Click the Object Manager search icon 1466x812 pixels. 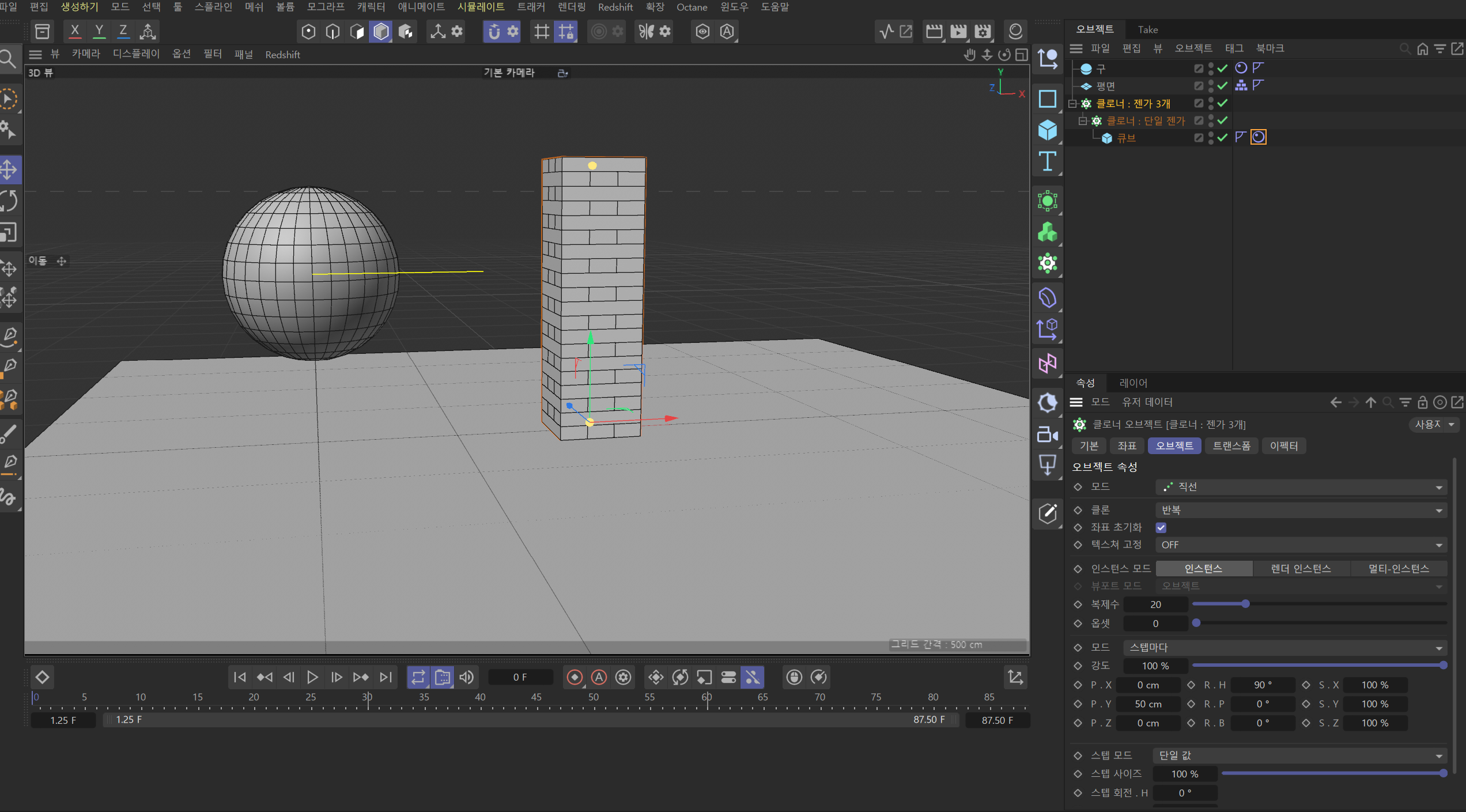tap(1405, 49)
